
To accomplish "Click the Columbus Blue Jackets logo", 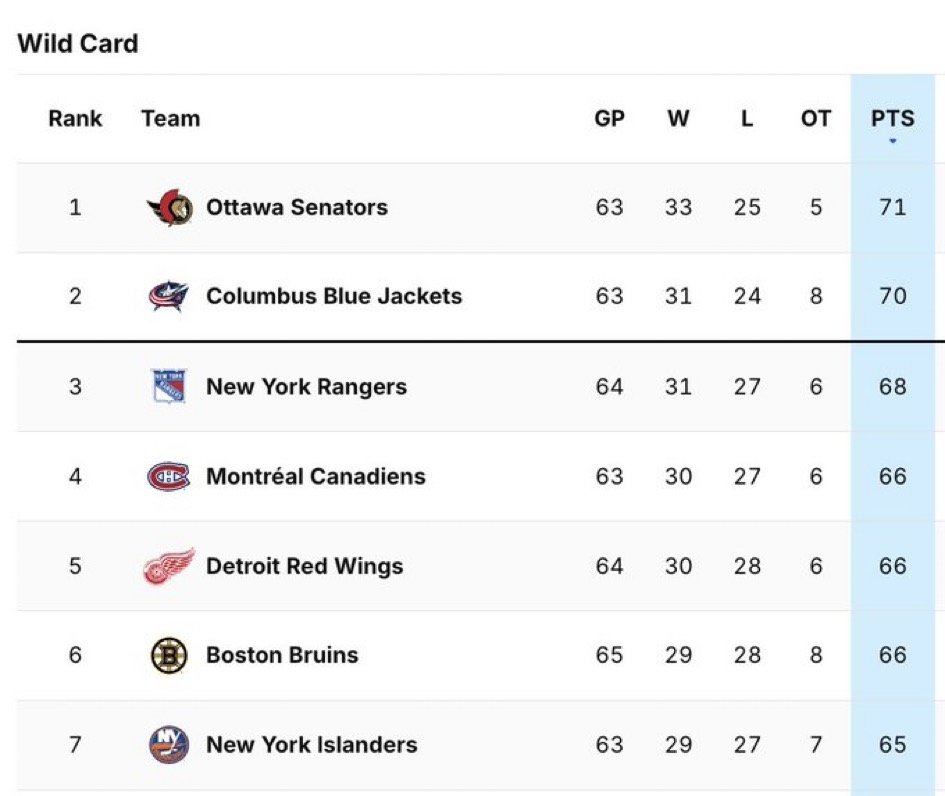I will tap(169, 296).
